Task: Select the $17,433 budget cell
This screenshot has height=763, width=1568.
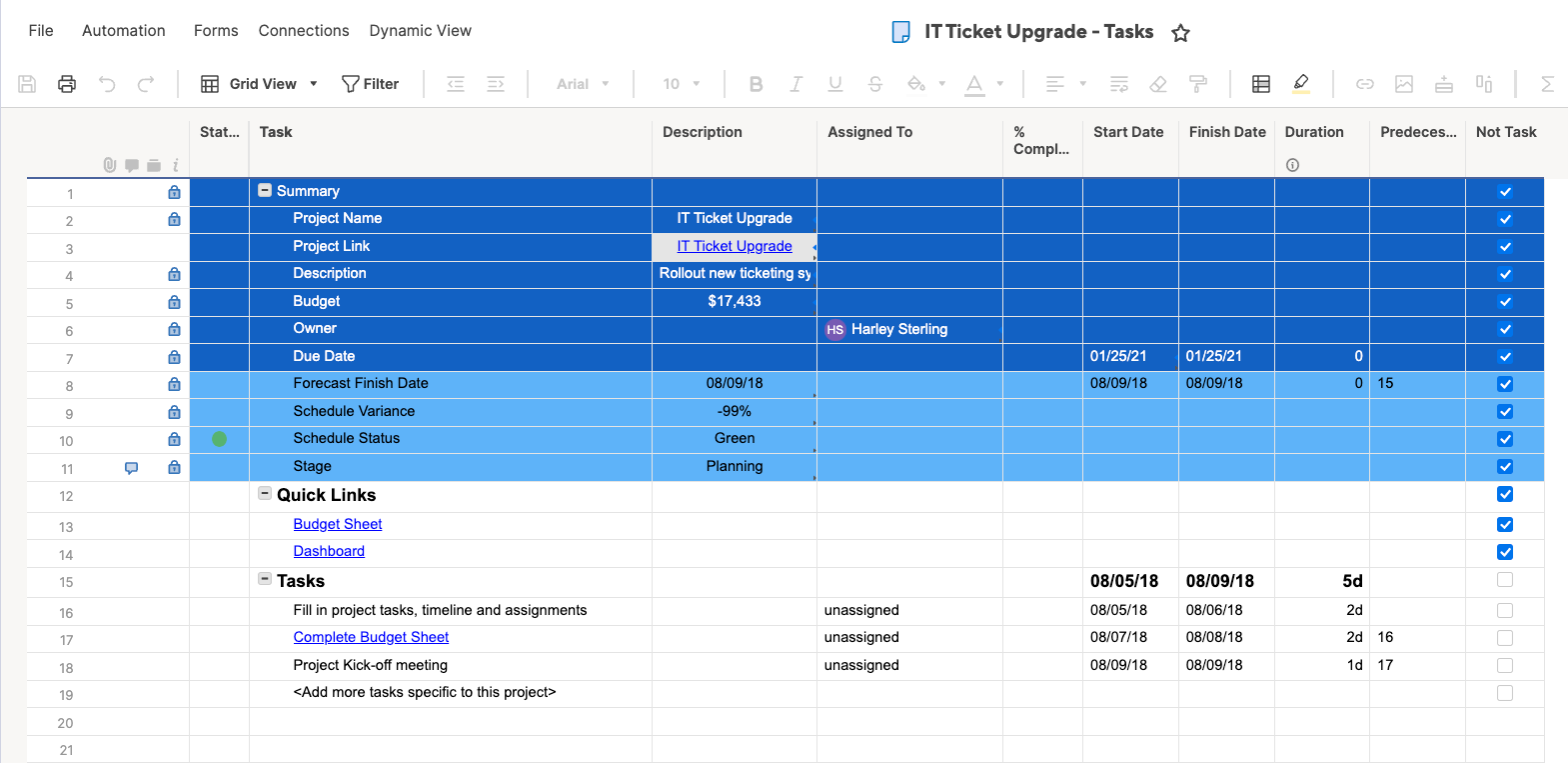Action: (x=735, y=301)
